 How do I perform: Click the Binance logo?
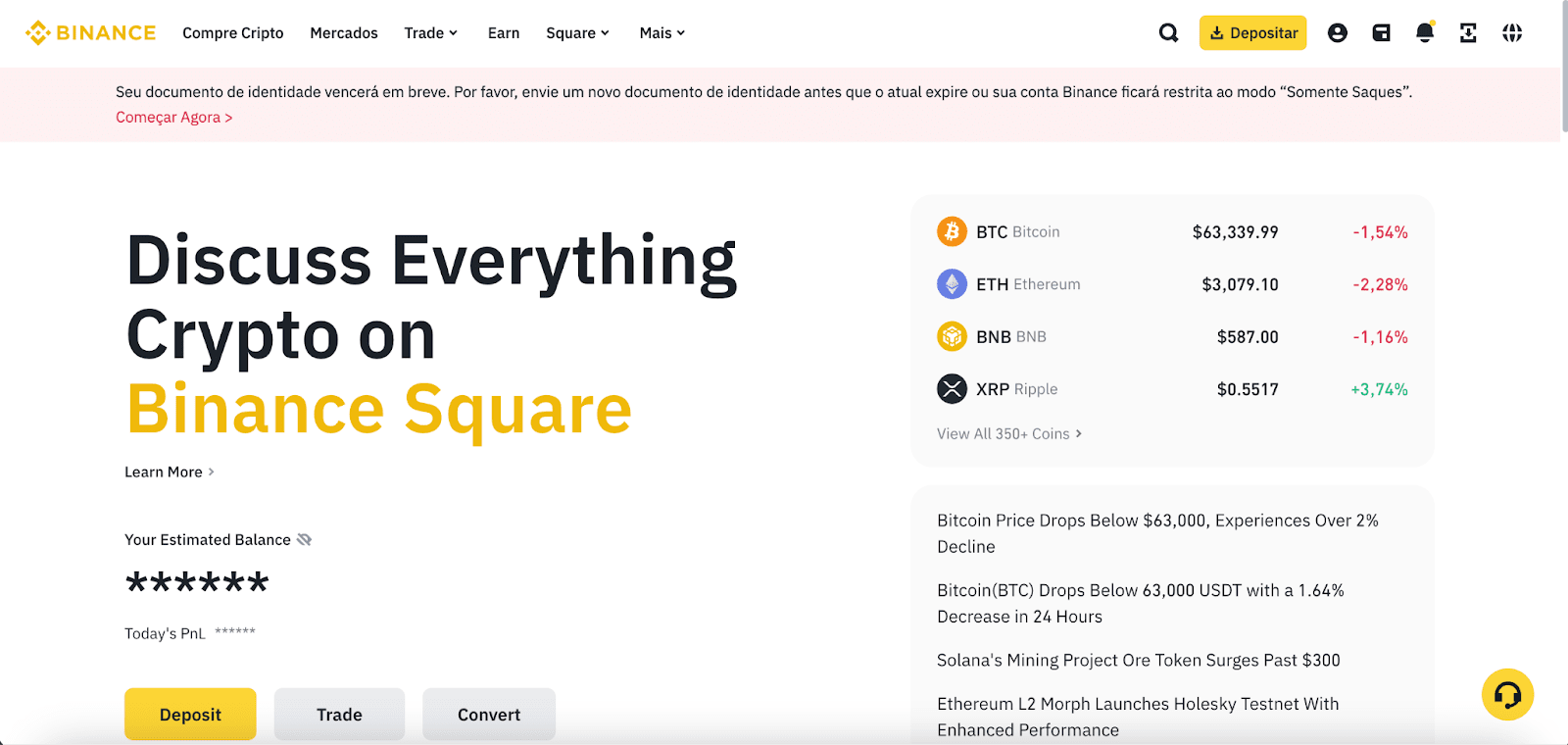[x=90, y=32]
